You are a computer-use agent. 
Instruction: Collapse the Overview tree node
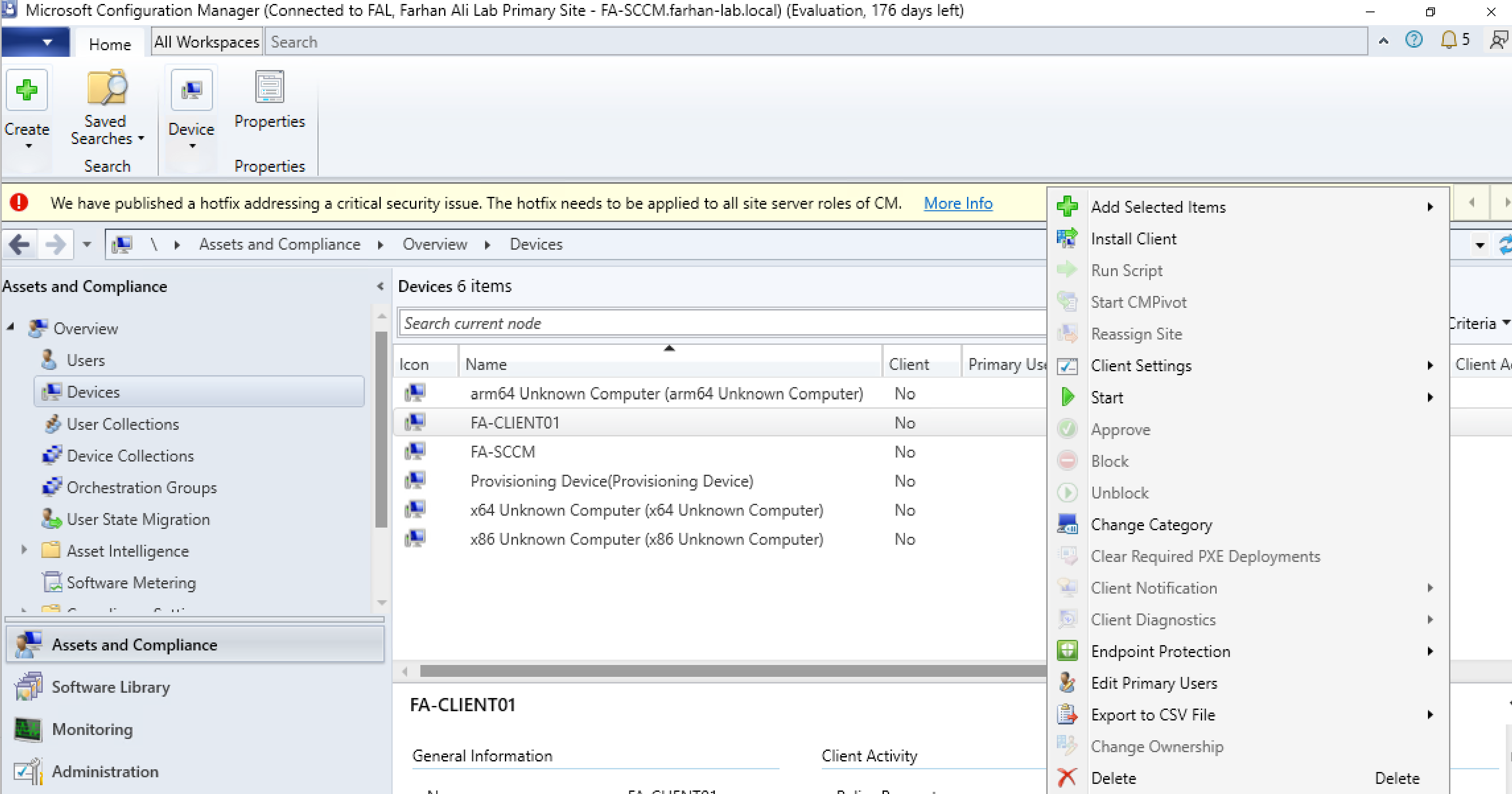click(11, 327)
